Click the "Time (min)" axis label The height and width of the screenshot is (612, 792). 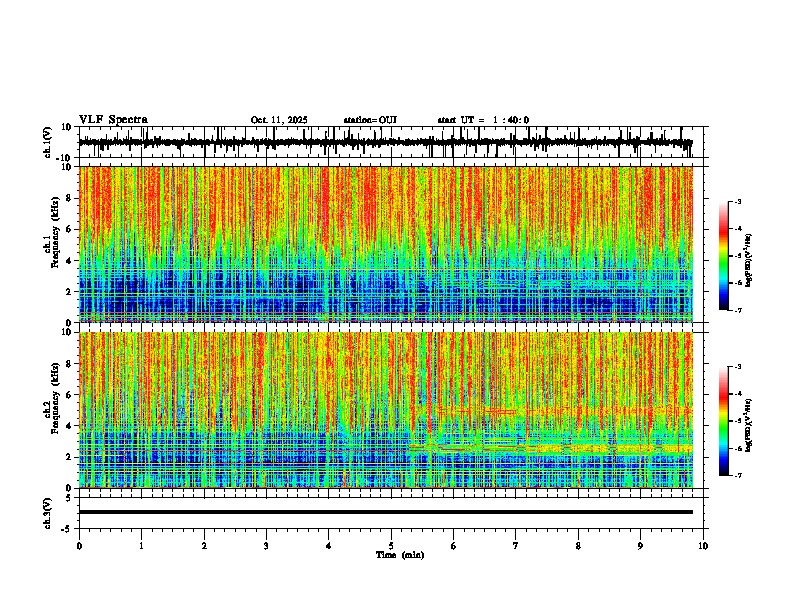(400, 555)
